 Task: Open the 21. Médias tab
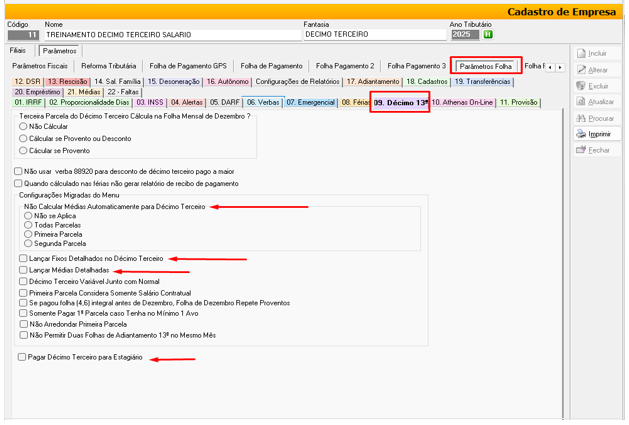click(84, 91)
